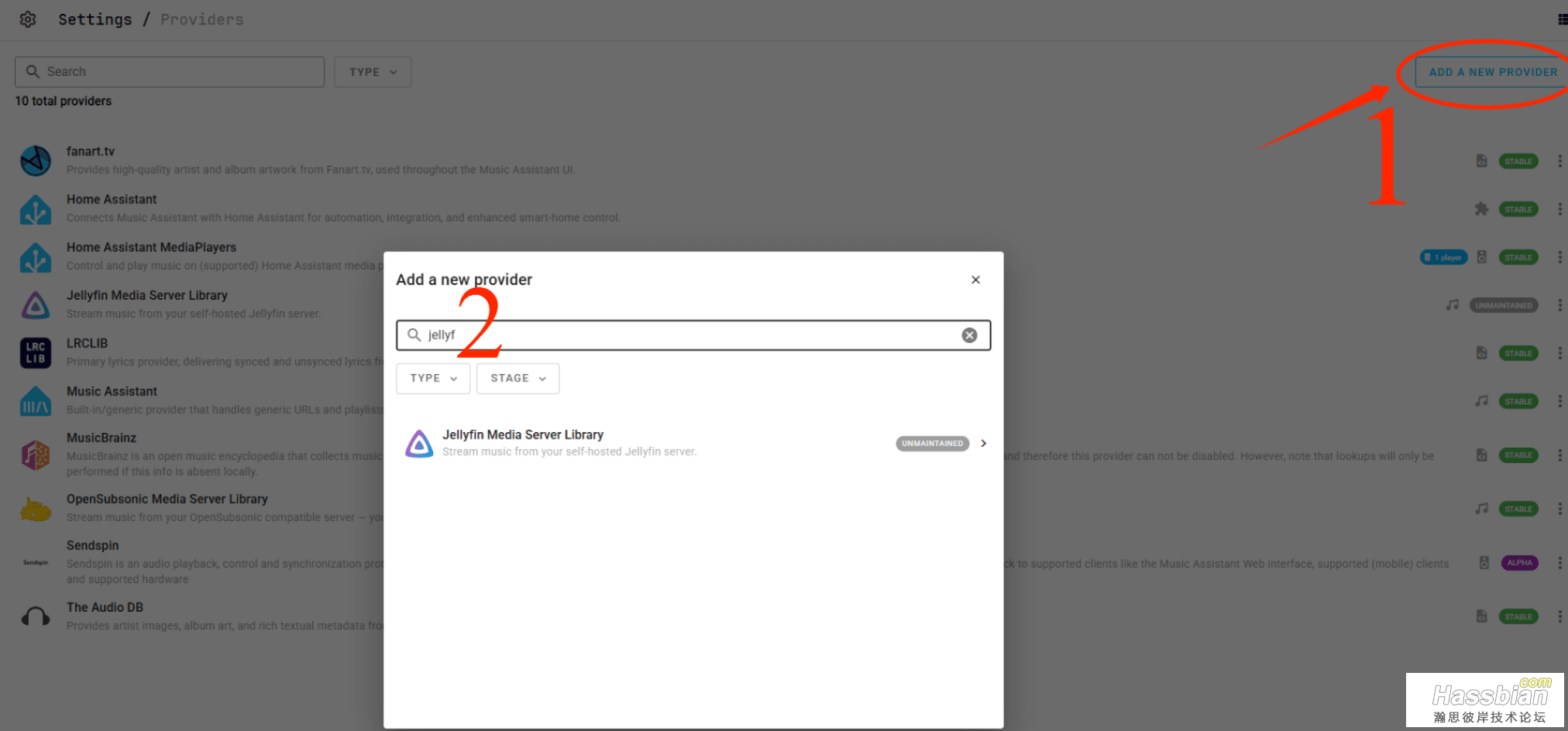The image size is (1568, 731).
Task: Click The Audio DB headphones icon
Action: [36, 616]
